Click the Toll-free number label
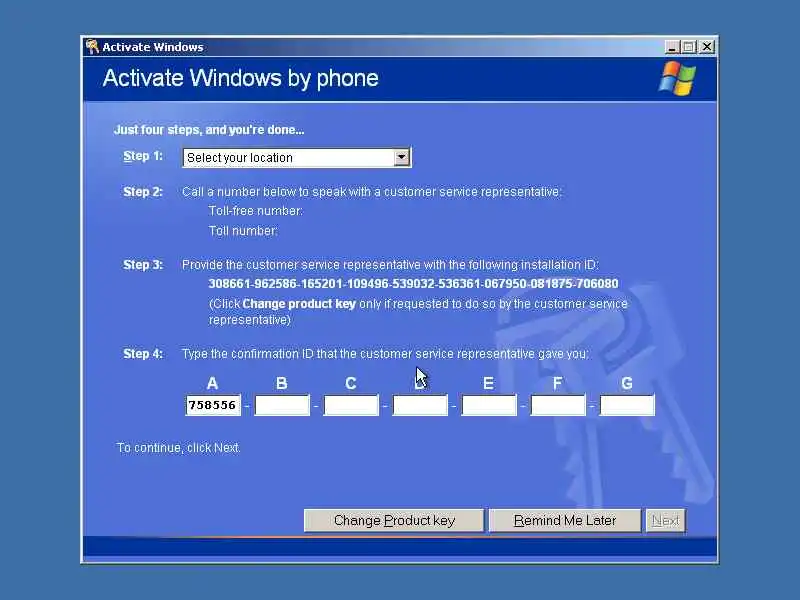The width and height of the screenshot is (800, 600). pos(256,211)
